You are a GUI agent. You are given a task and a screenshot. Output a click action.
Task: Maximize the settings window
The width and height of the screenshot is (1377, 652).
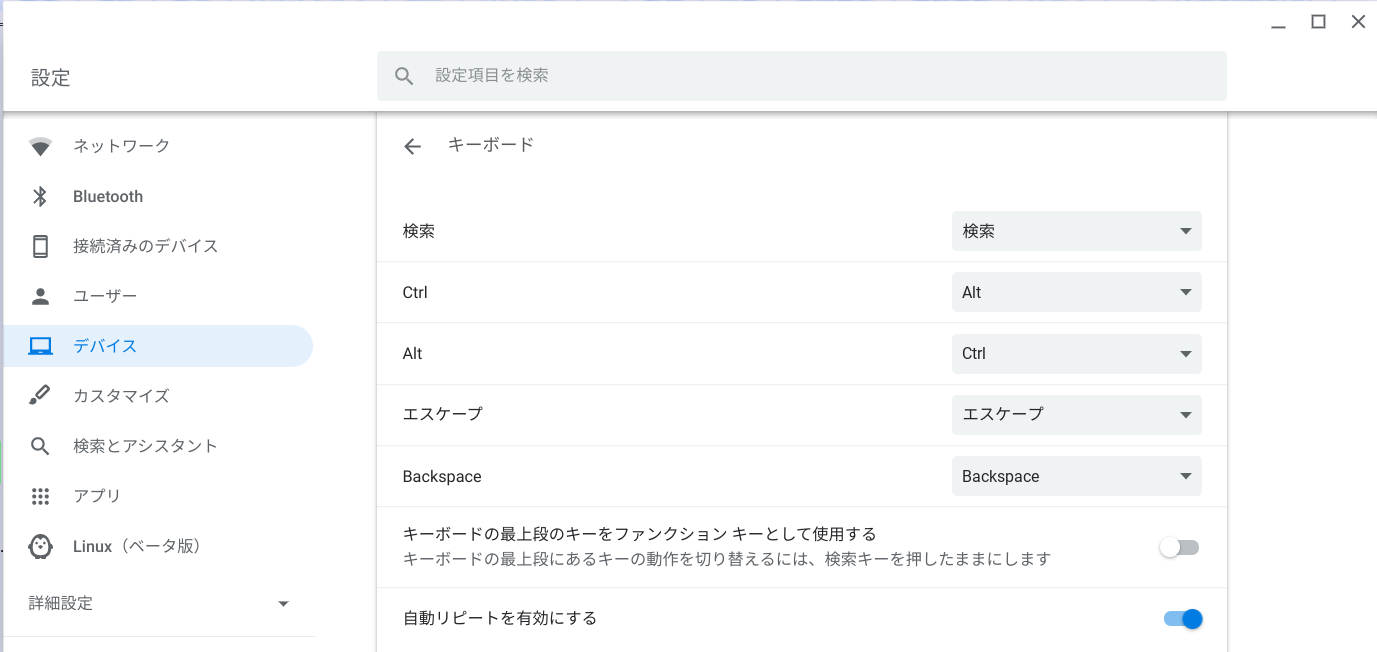pyautogui.click(x=1318, y=22)
